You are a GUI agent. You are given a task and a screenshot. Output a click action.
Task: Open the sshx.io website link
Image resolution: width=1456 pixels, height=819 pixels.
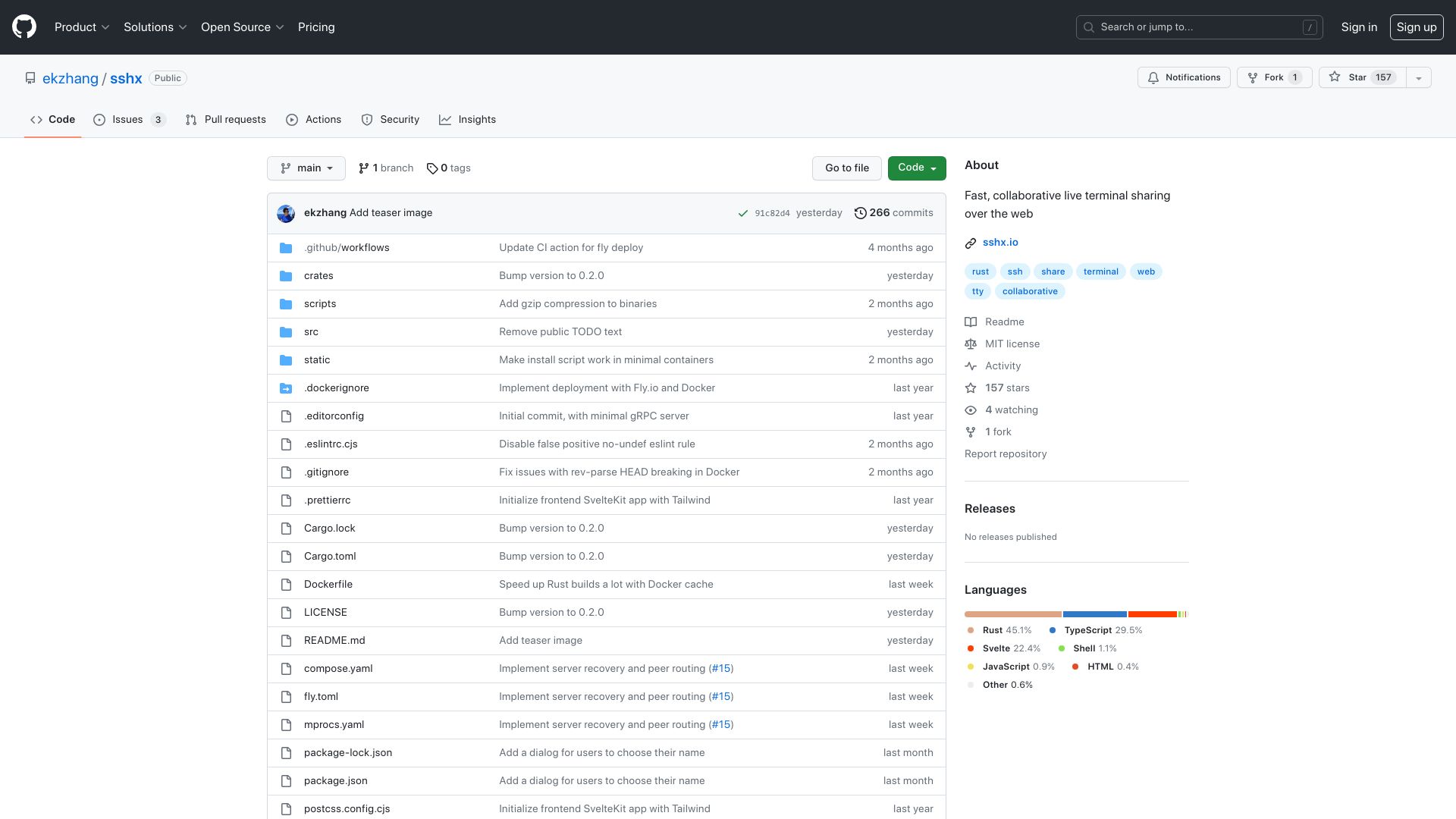(1000, 243)
